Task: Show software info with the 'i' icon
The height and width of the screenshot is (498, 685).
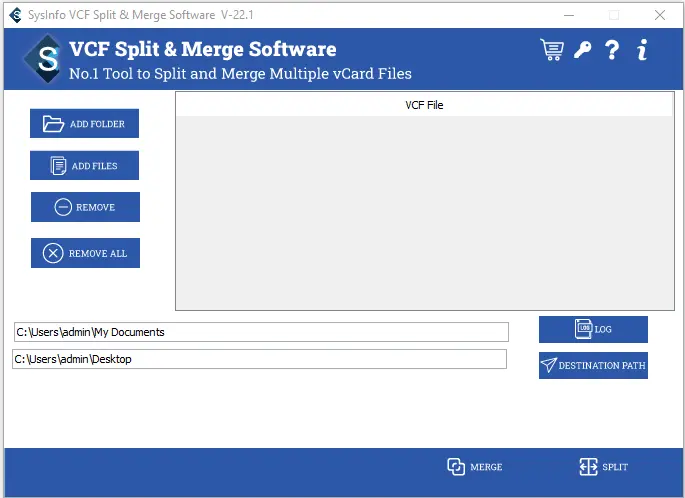Action: click(642, 50)
